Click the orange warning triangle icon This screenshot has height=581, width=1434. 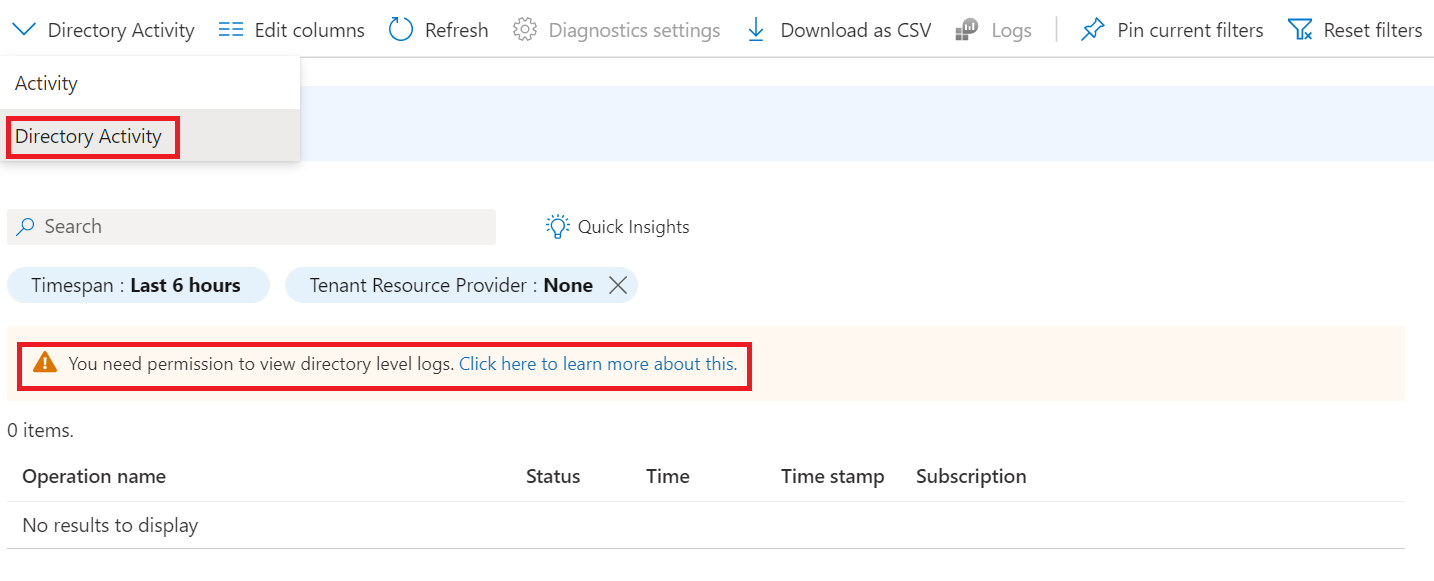(45, 363)
